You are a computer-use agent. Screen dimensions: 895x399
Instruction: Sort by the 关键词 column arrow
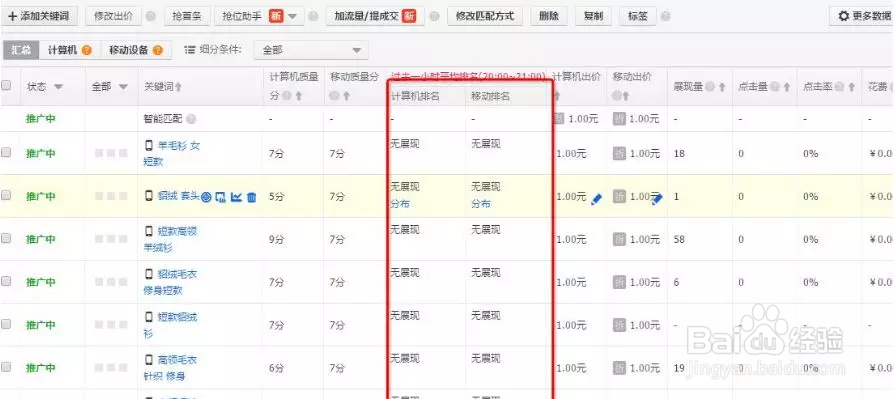179,87
